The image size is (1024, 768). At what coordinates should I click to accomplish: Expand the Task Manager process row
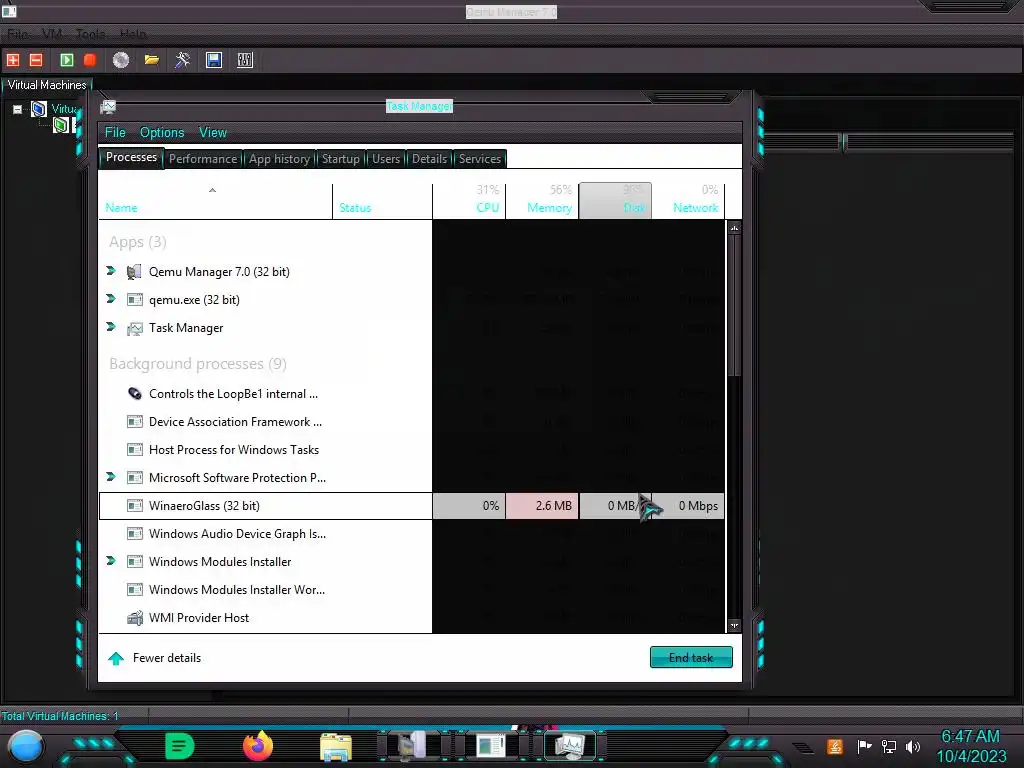click(x=110, y=327)
